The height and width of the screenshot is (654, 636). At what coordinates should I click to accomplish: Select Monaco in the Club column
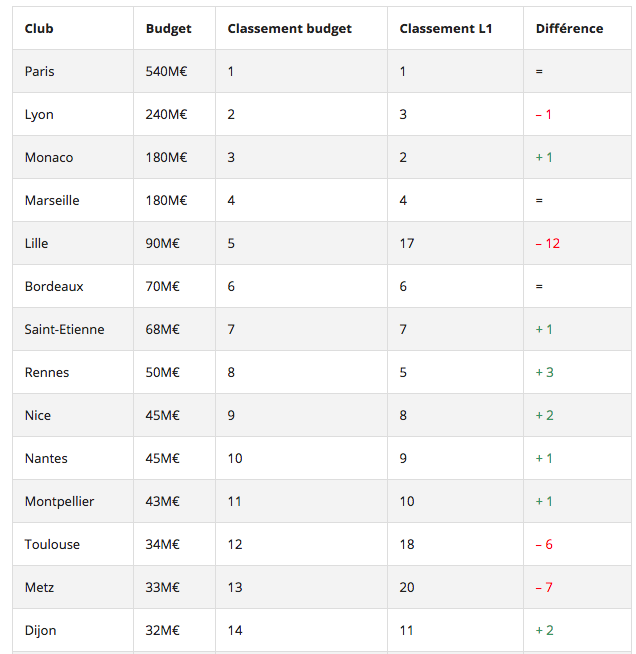click(49, 158)
